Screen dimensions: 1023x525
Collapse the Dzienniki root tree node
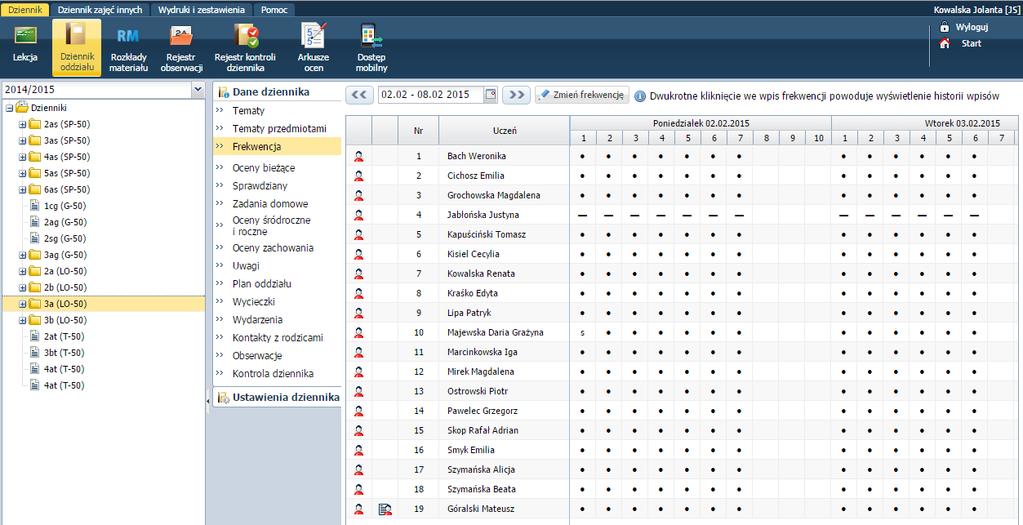(9, 108)
